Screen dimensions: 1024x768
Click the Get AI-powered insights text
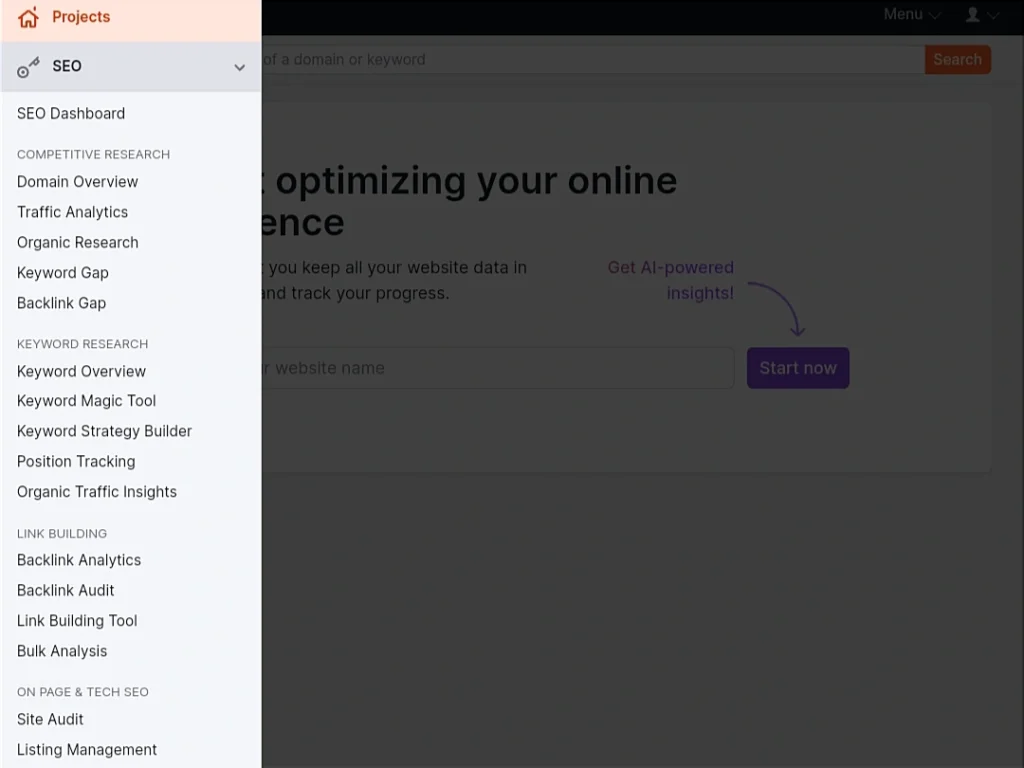(671, 280)
